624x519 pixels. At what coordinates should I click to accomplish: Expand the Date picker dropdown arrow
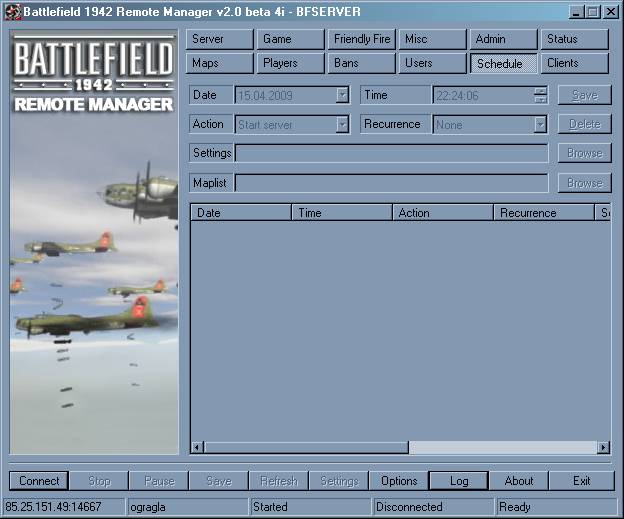tap(342, 95)
